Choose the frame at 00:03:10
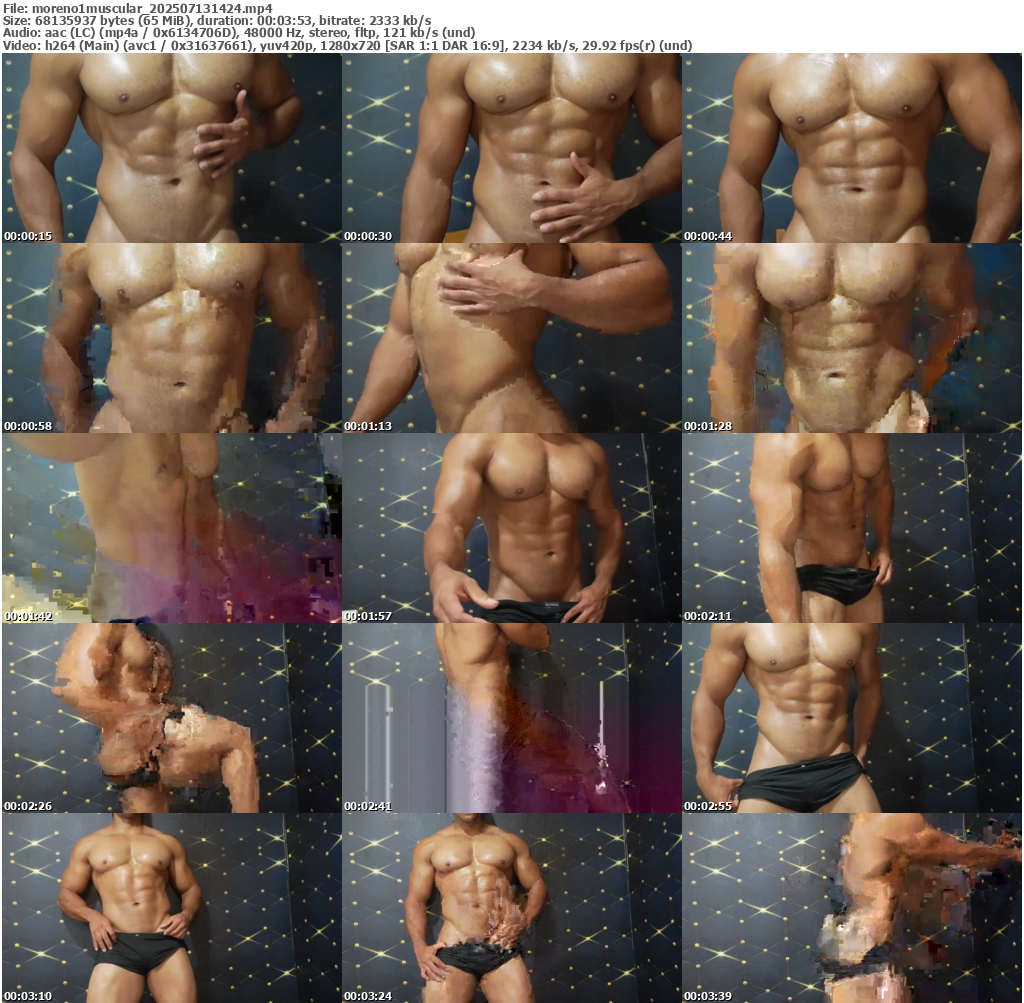Screen dimensions: 1024x1003 tap(171, 908)
